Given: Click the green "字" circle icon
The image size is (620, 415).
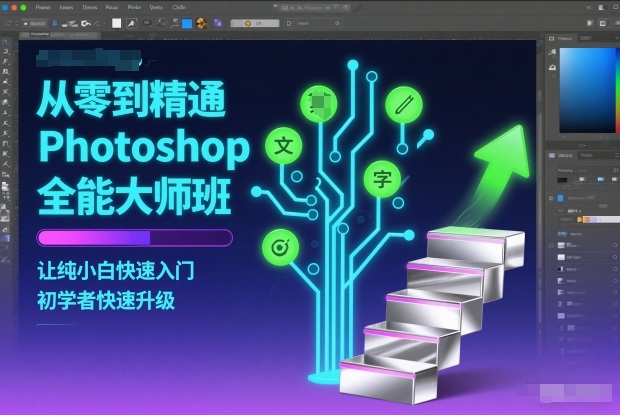Looking at the screenshot, I should click(x=381, y=178).
